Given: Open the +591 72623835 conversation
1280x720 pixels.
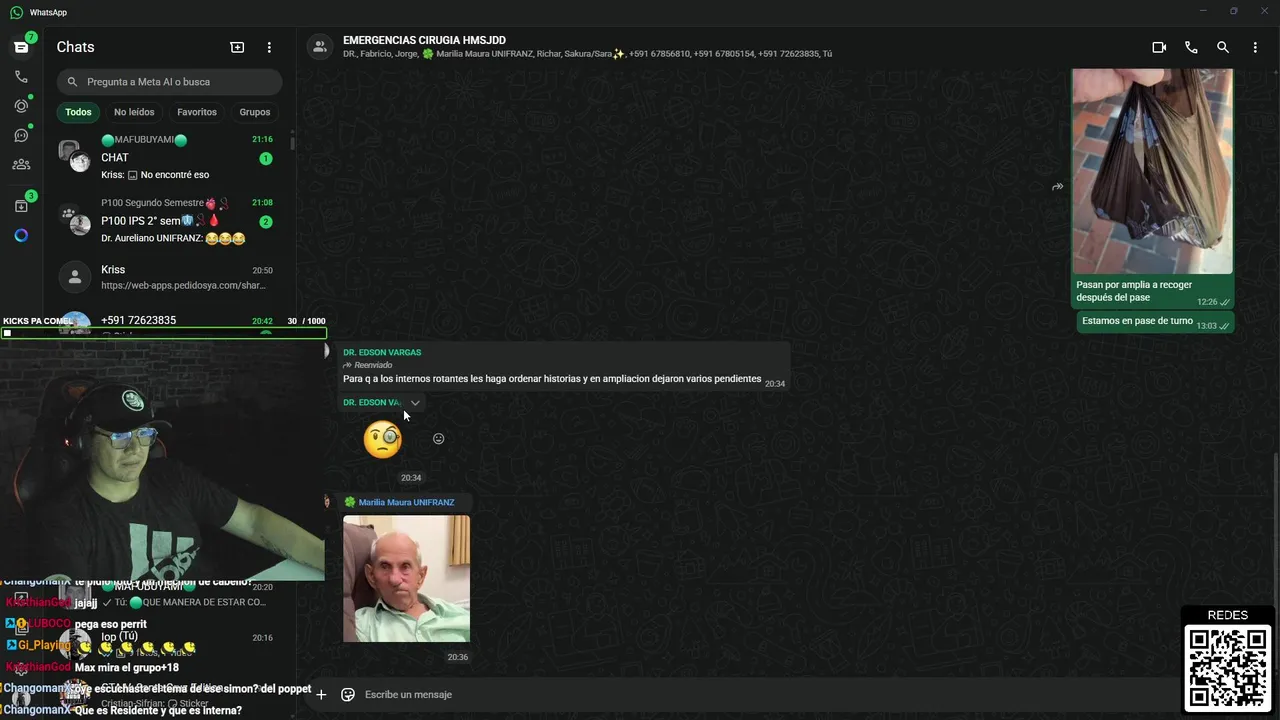Looking at the screenshot, I should (169, 320).
